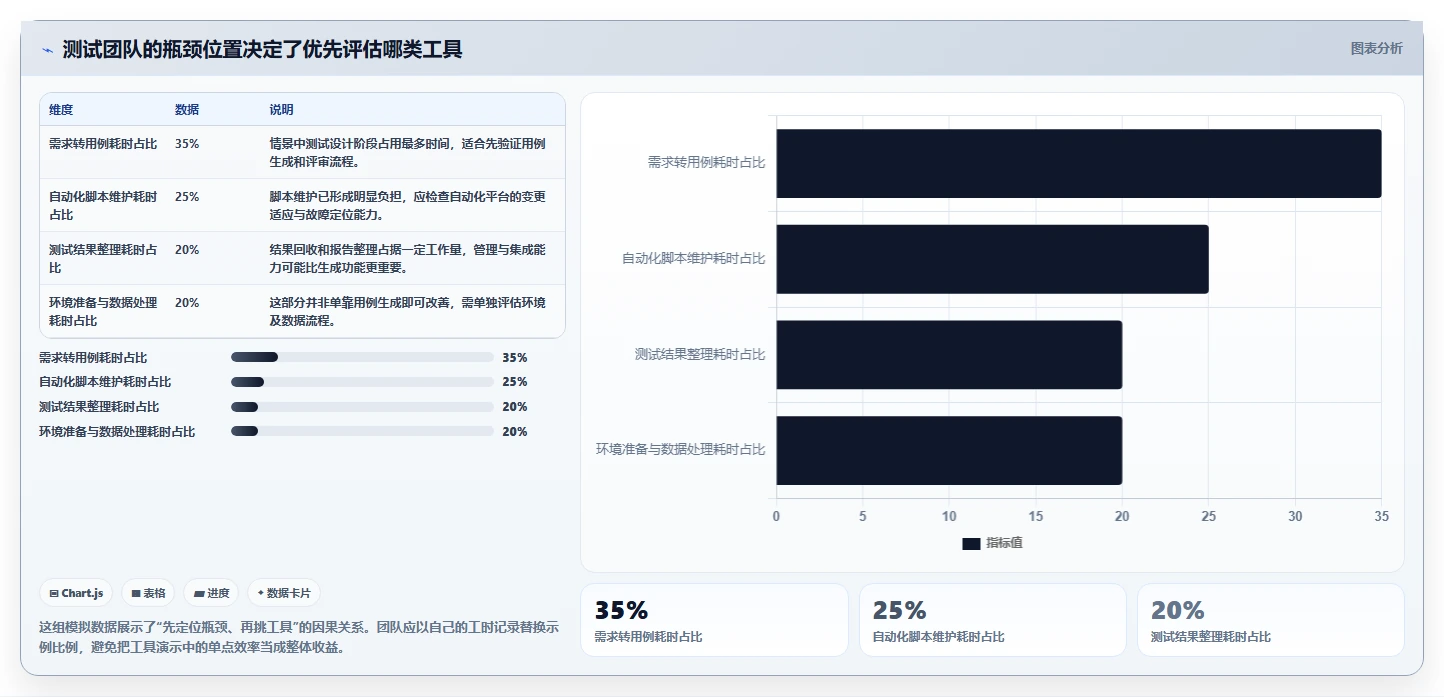Click the 自动化脚本维护耗时占比 progress bar
This screenshot has width=1444, height=697.
point(362,382)
